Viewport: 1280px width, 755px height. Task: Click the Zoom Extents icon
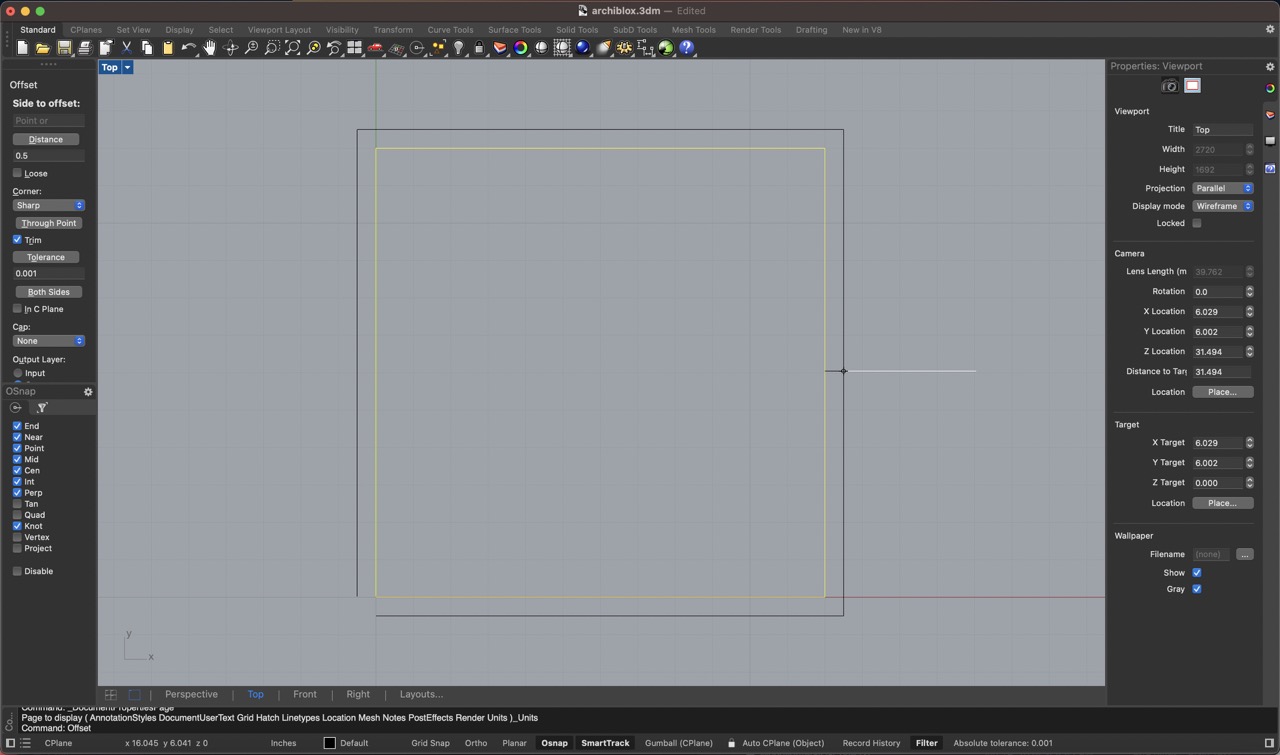coord(293,48)
